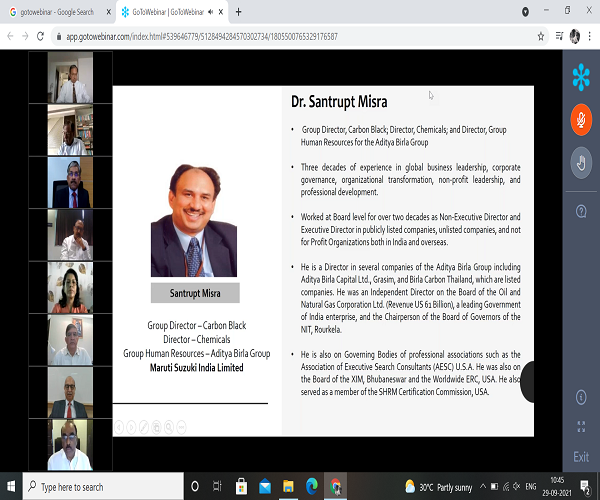
Task: Click the browser forward arrow
Action: tap(25, 36)
